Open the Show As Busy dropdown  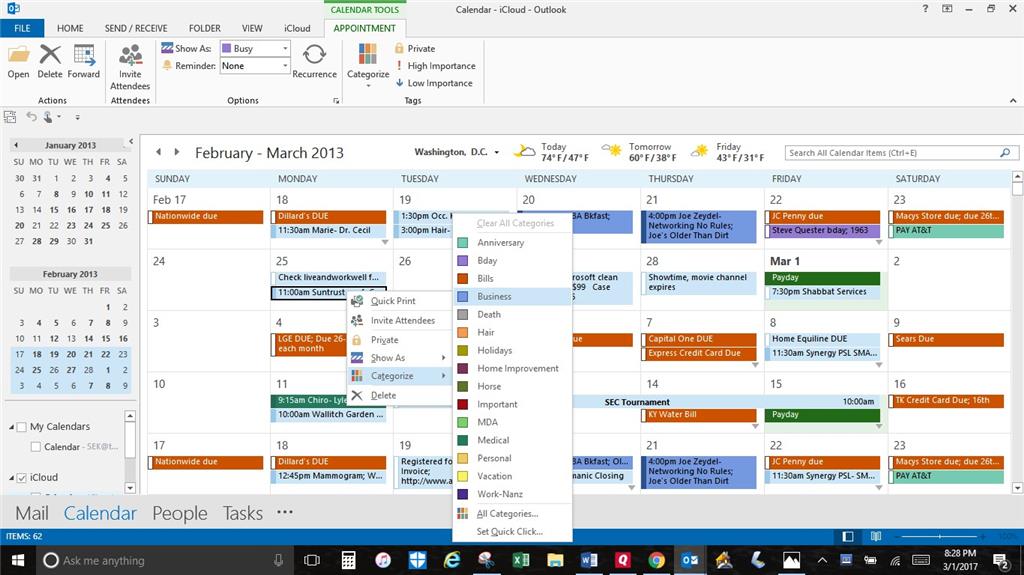point(285,48)
